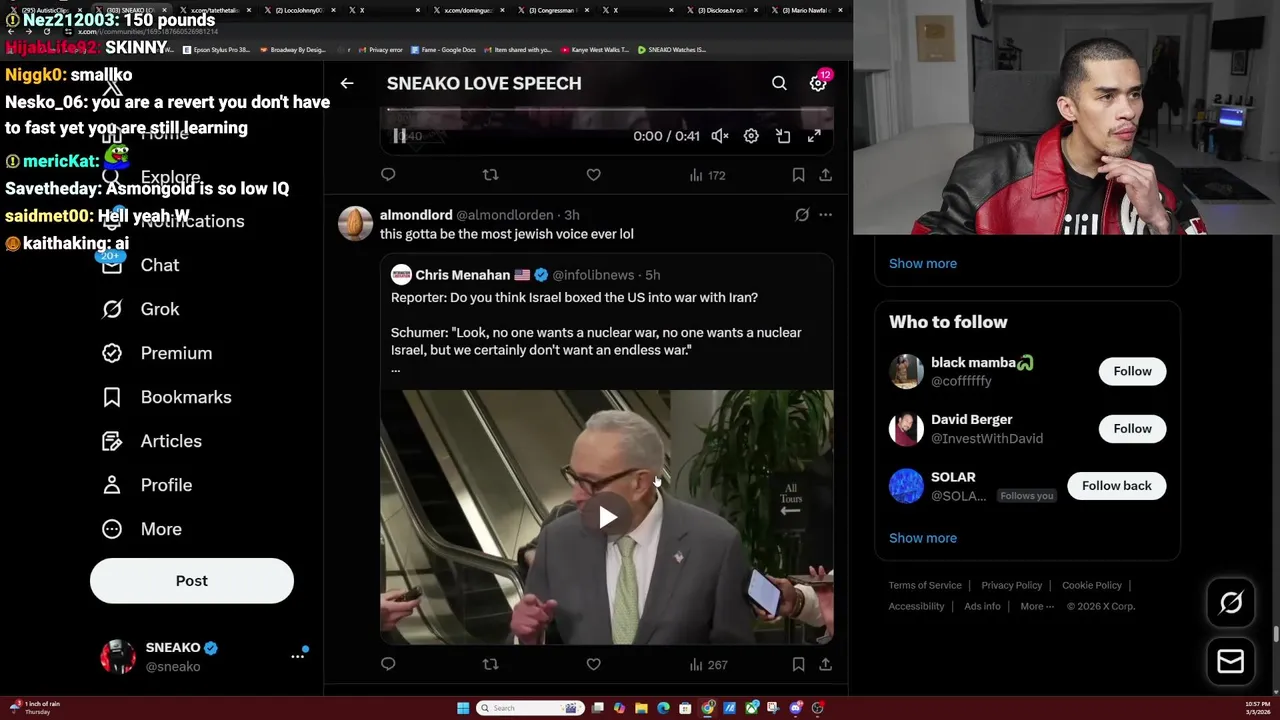
Task: Open Discord from the taskbar
Action: 796,708
